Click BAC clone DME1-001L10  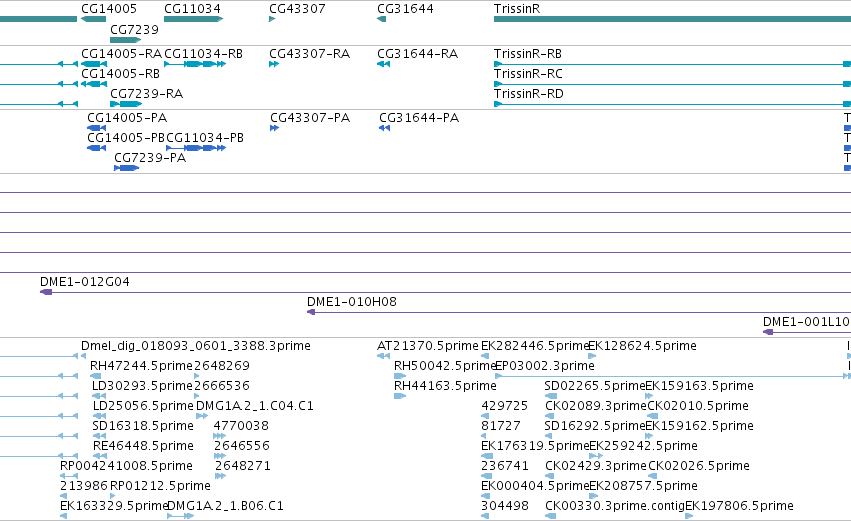coord(806,322)
